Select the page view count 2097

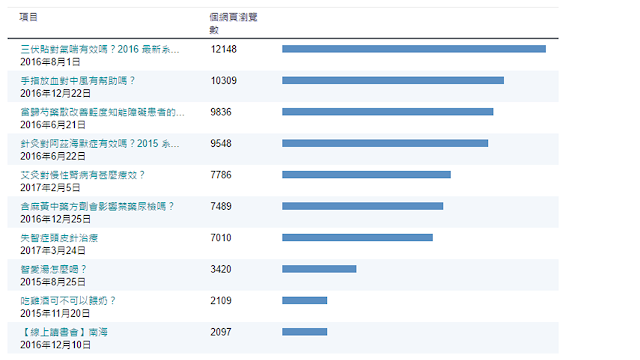221,332
